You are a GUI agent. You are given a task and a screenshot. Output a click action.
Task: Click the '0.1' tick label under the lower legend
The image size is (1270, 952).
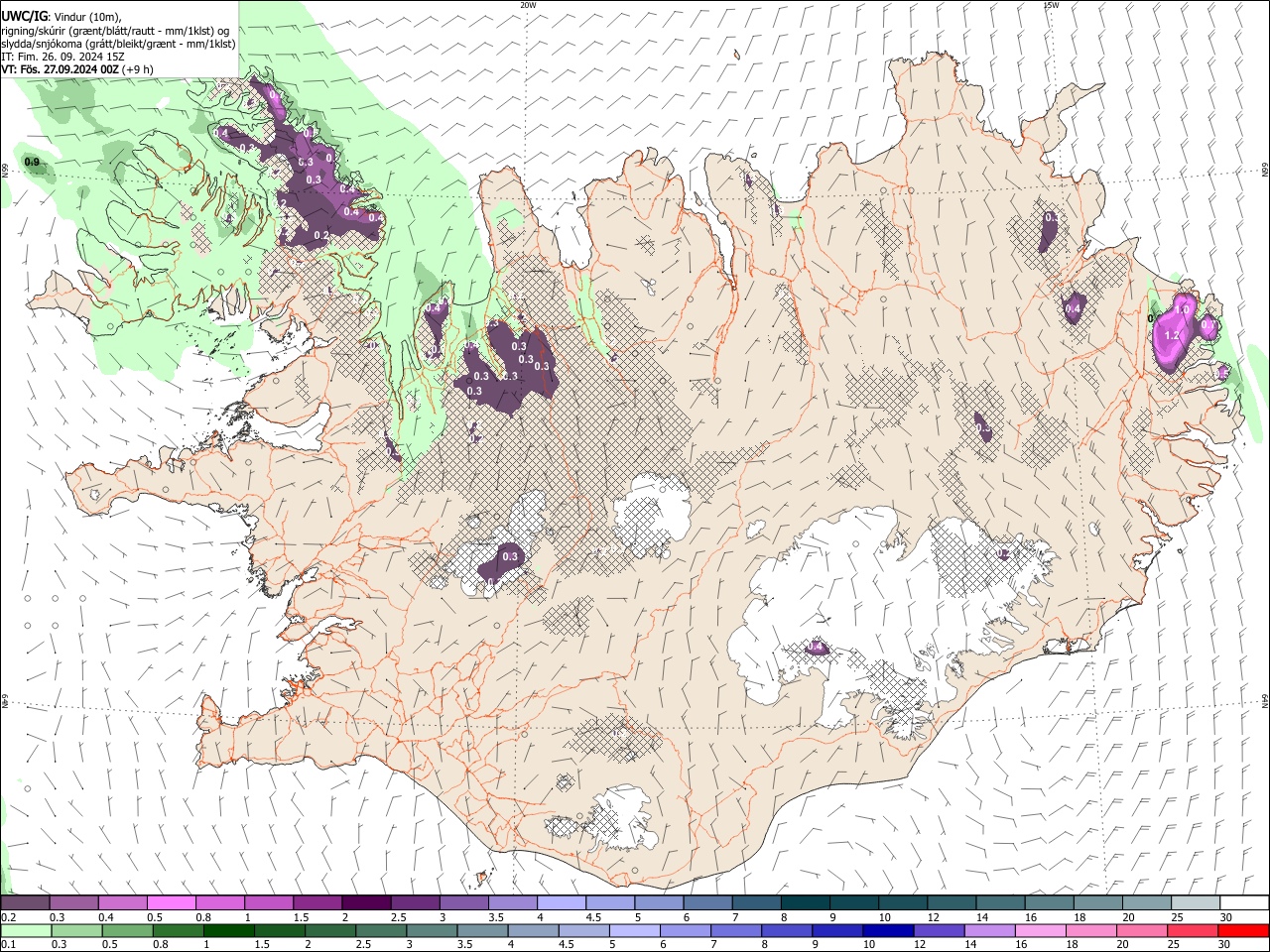click(x=8, y=945)
